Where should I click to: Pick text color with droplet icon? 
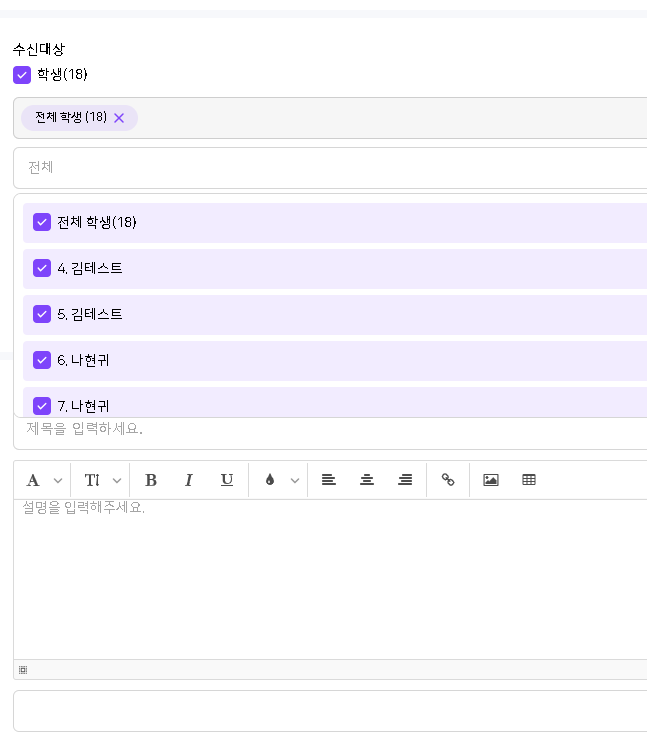[x=269, y=480]
